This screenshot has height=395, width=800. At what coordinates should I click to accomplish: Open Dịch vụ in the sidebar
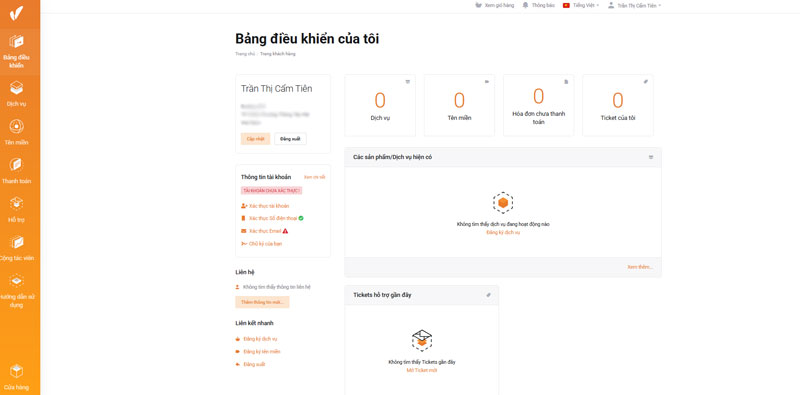17,94
